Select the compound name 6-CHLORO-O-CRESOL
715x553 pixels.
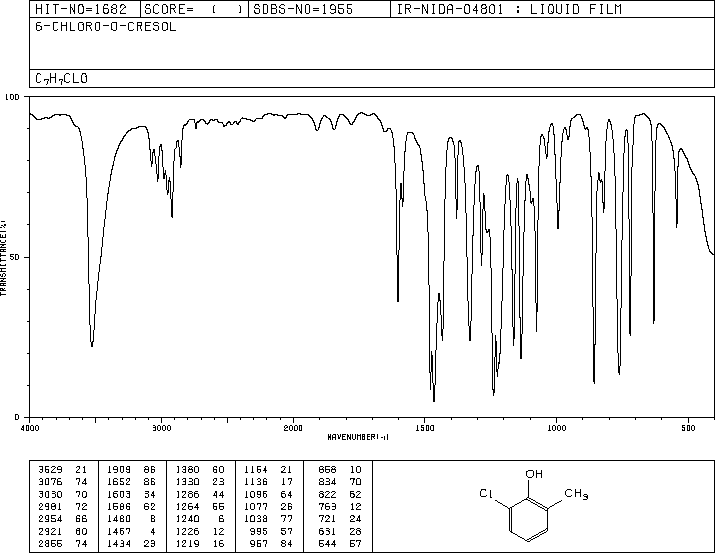coord(105,27)
